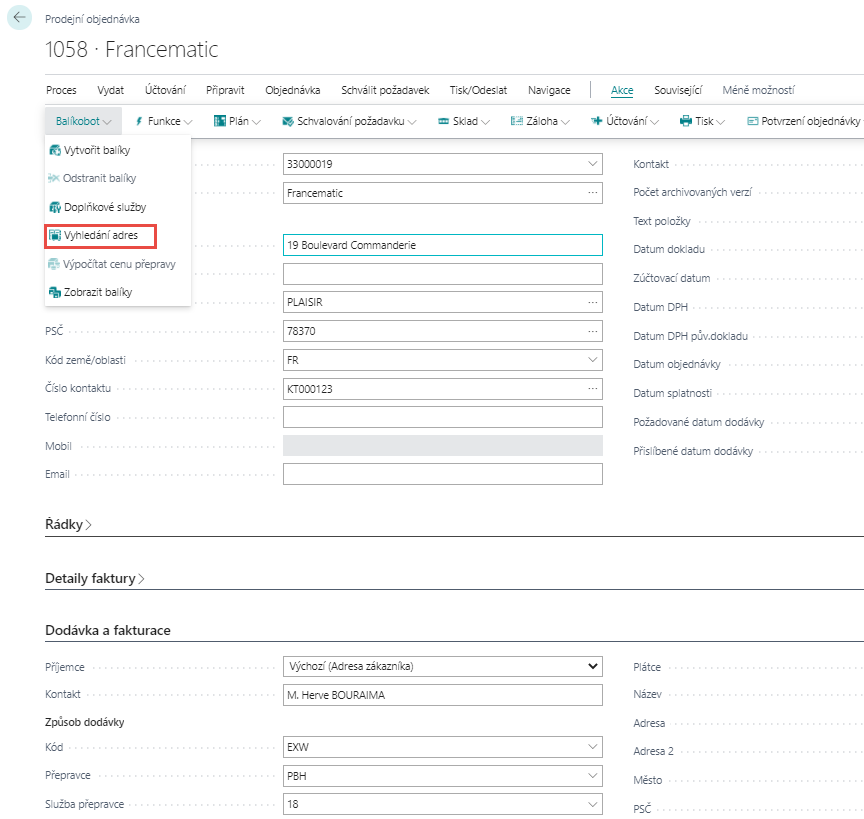Click lookup ellipsis in PSČ field
Viewport: 864px width, 819px height.
point(593,330)
